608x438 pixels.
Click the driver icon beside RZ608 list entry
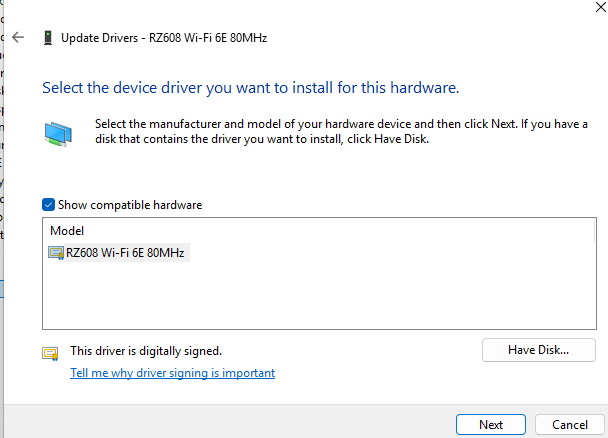56,253
